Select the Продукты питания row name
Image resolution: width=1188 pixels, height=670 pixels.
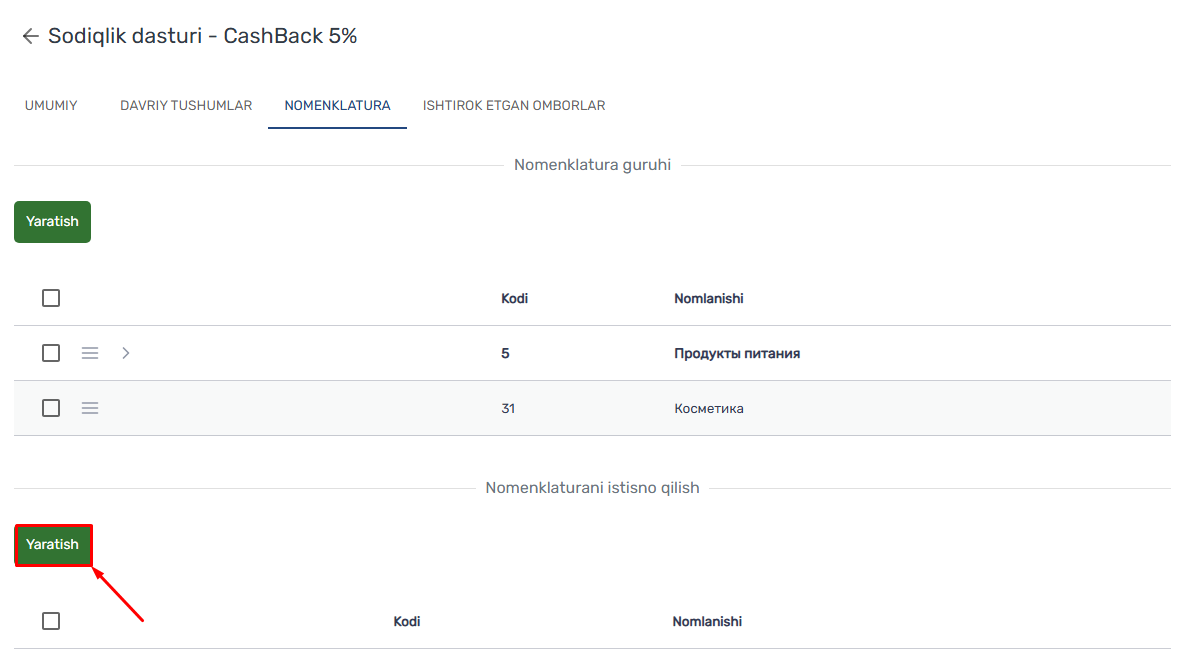pos(736,353)
